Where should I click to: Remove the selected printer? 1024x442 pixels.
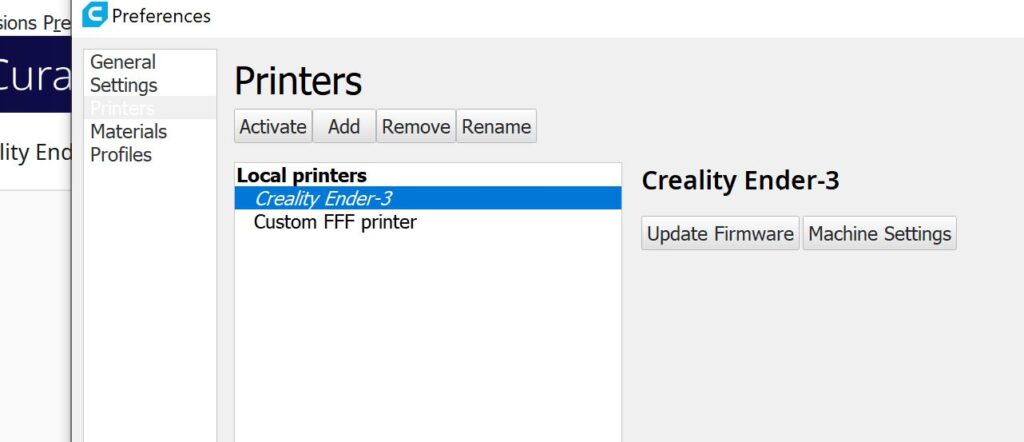416,126
